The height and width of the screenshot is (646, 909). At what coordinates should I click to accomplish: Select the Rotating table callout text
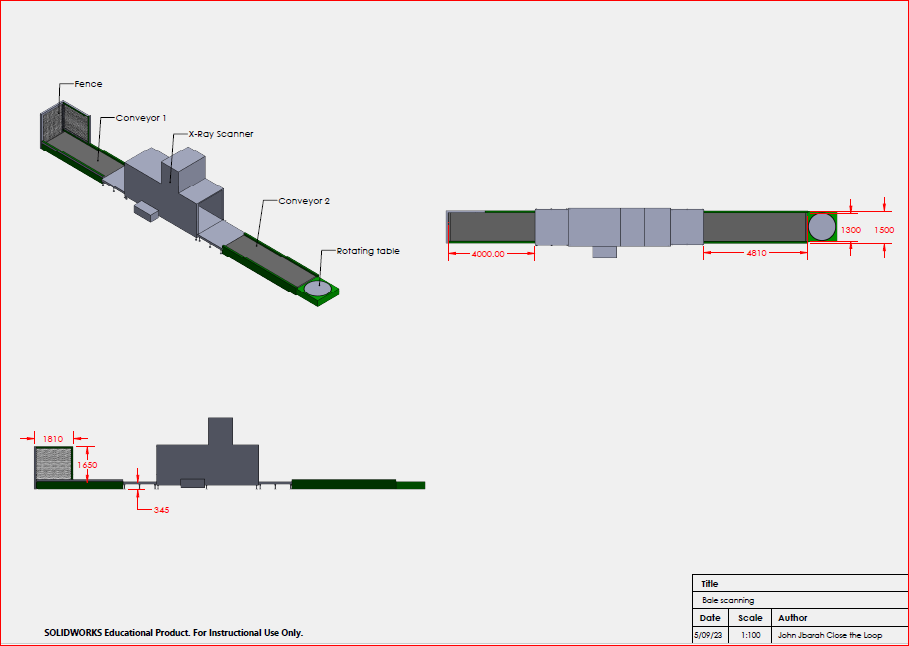pos(367,251)
